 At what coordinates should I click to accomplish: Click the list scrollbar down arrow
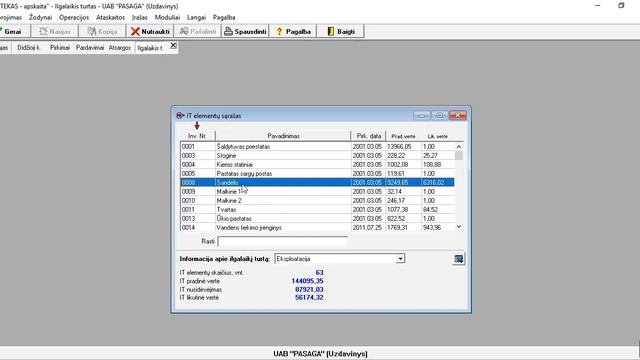coord(459,227)
